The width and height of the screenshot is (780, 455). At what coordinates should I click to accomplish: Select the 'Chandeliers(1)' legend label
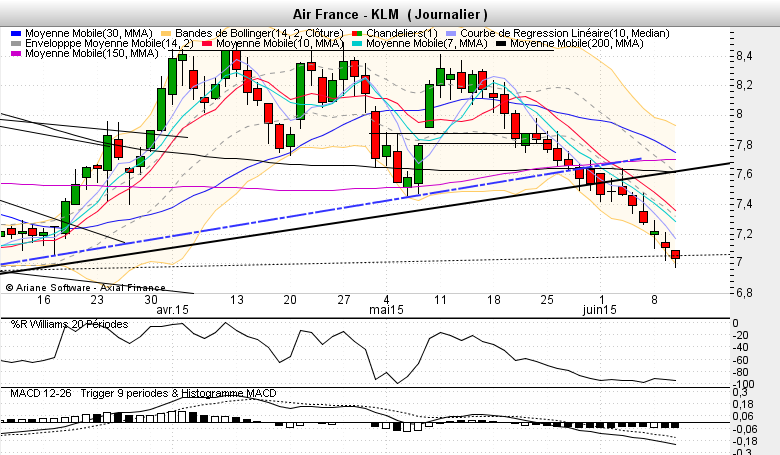point(402,33)
